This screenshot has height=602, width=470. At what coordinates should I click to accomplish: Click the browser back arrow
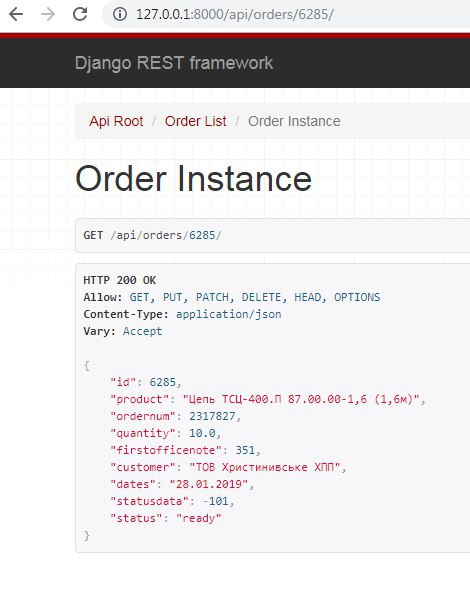click(16, 15)
